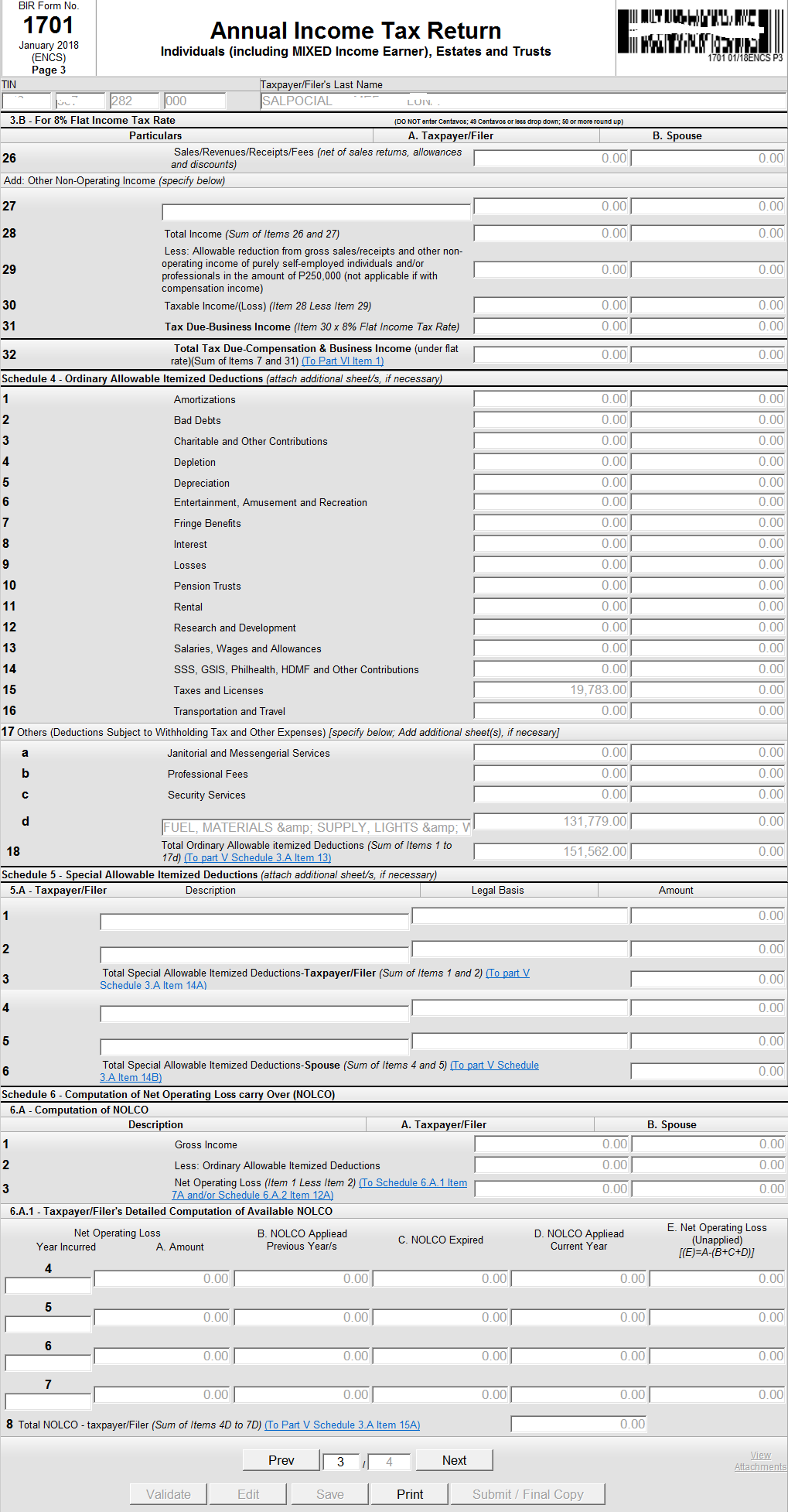Screen dimensions: 788x1512
Task: Click the Next page button
Action: [x=454, y=1460]
